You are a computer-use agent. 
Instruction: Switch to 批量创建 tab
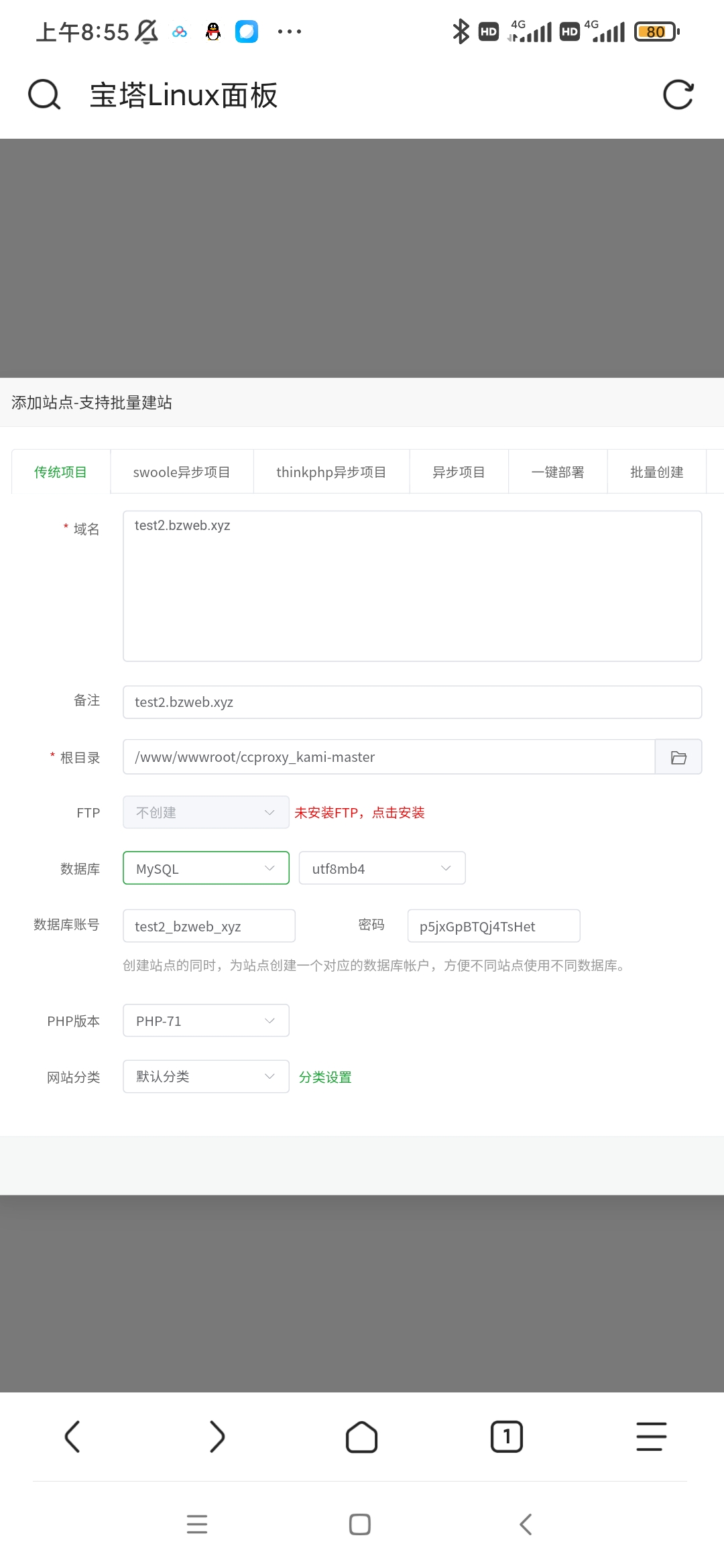(657, 472)
